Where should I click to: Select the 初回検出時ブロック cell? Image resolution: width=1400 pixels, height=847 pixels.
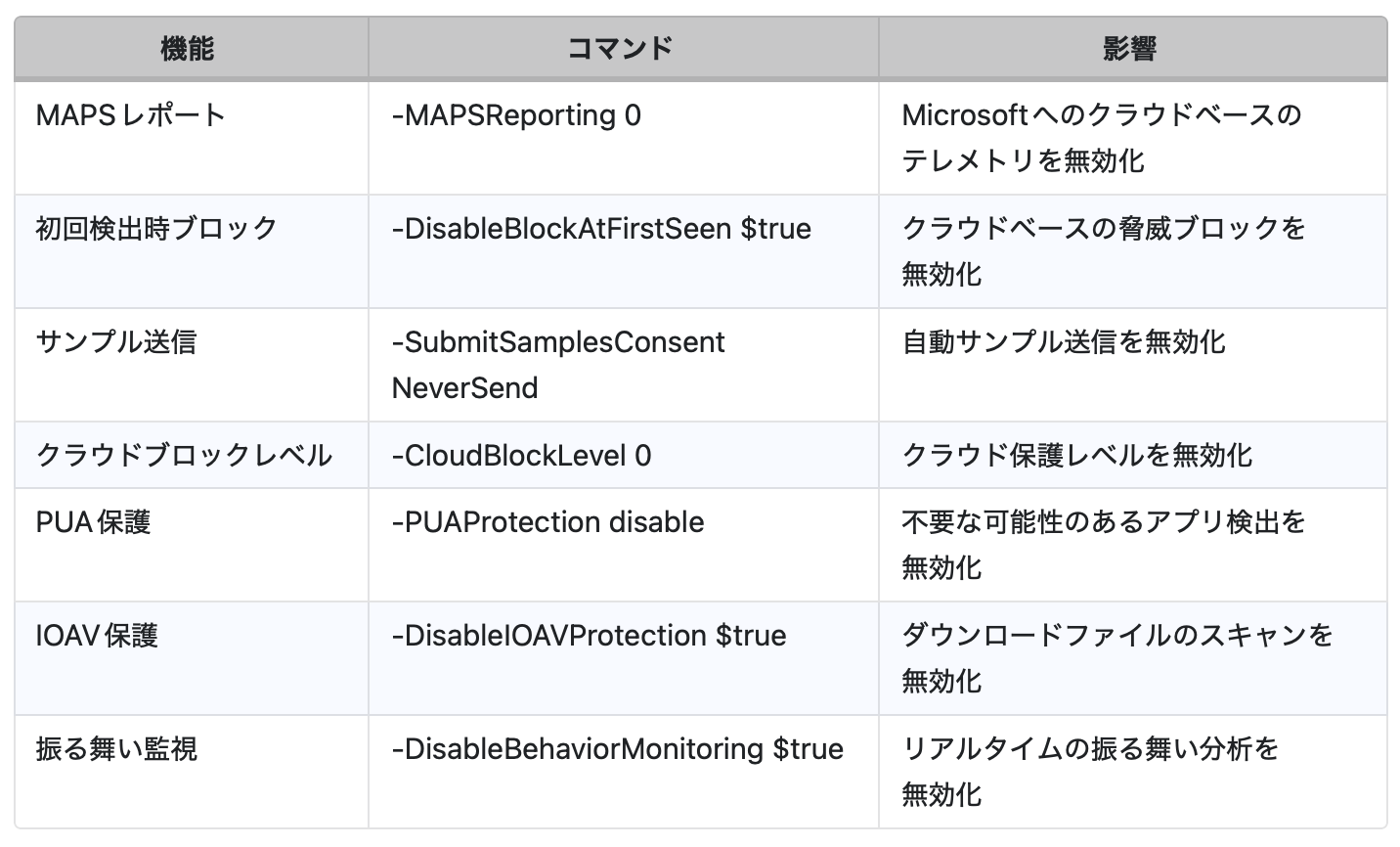pos(157,229)
